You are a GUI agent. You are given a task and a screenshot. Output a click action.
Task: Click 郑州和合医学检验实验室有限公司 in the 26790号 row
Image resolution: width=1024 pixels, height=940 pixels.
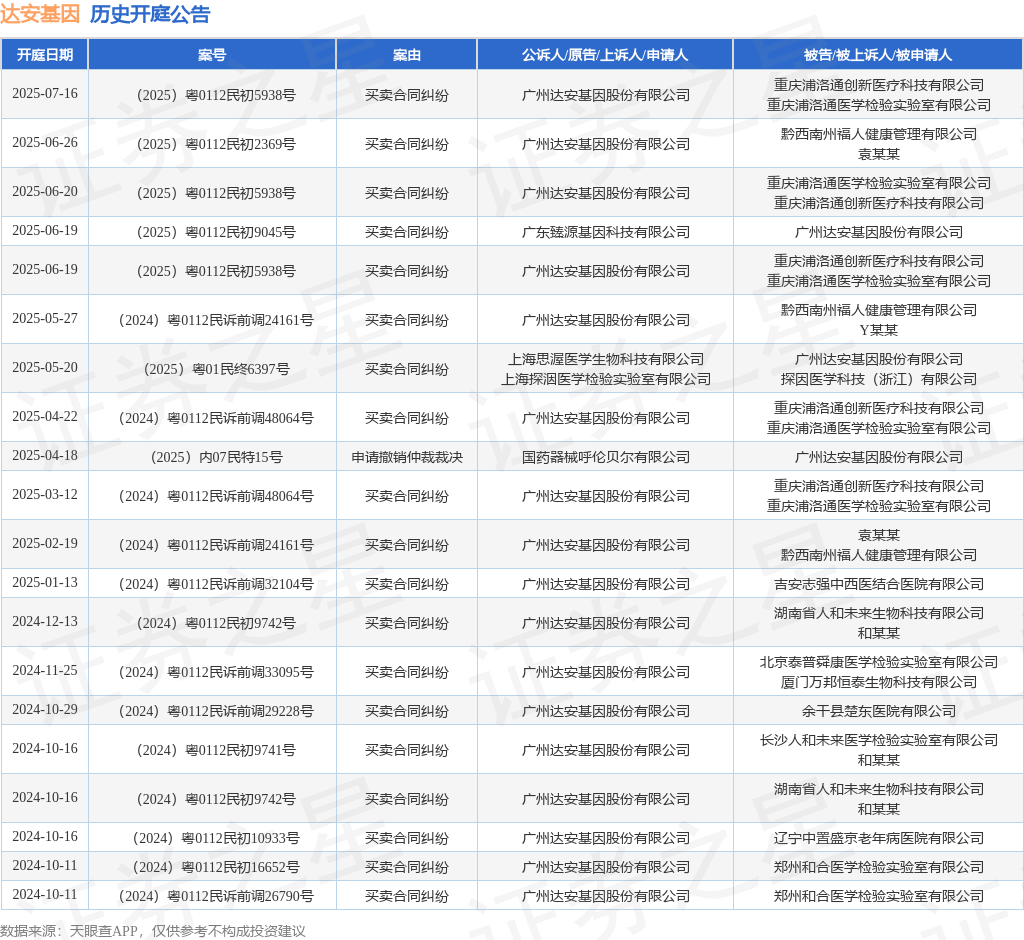pyautogui.click(x=878, y=896)
